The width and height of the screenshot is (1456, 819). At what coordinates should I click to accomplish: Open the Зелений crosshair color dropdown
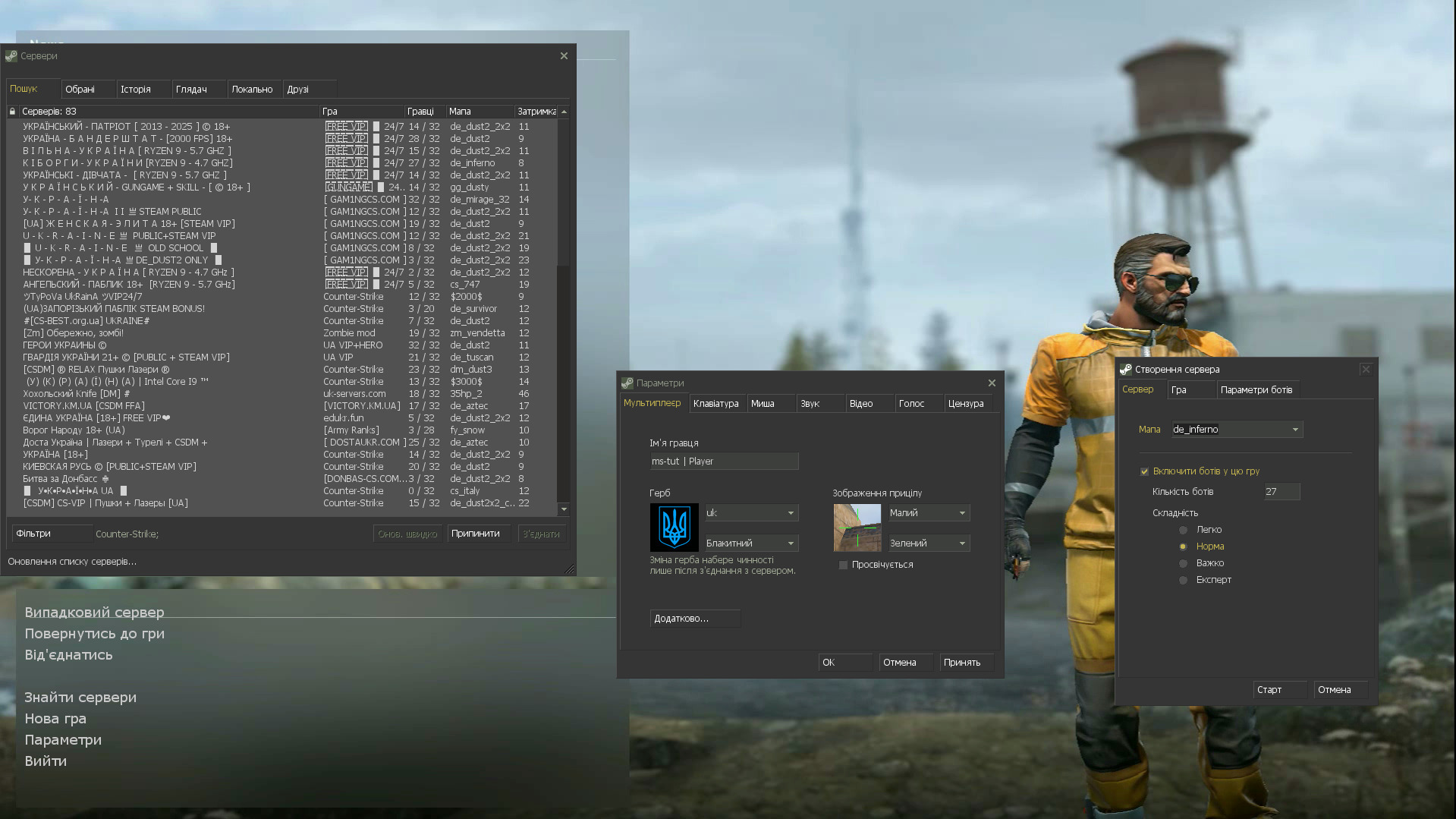929,543
